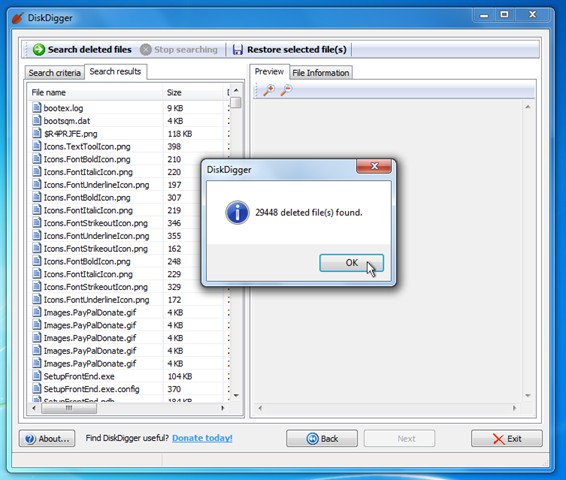
Task: Click the results list scroll left arrow
Action: pyautogui.click(x=34, y=408)
